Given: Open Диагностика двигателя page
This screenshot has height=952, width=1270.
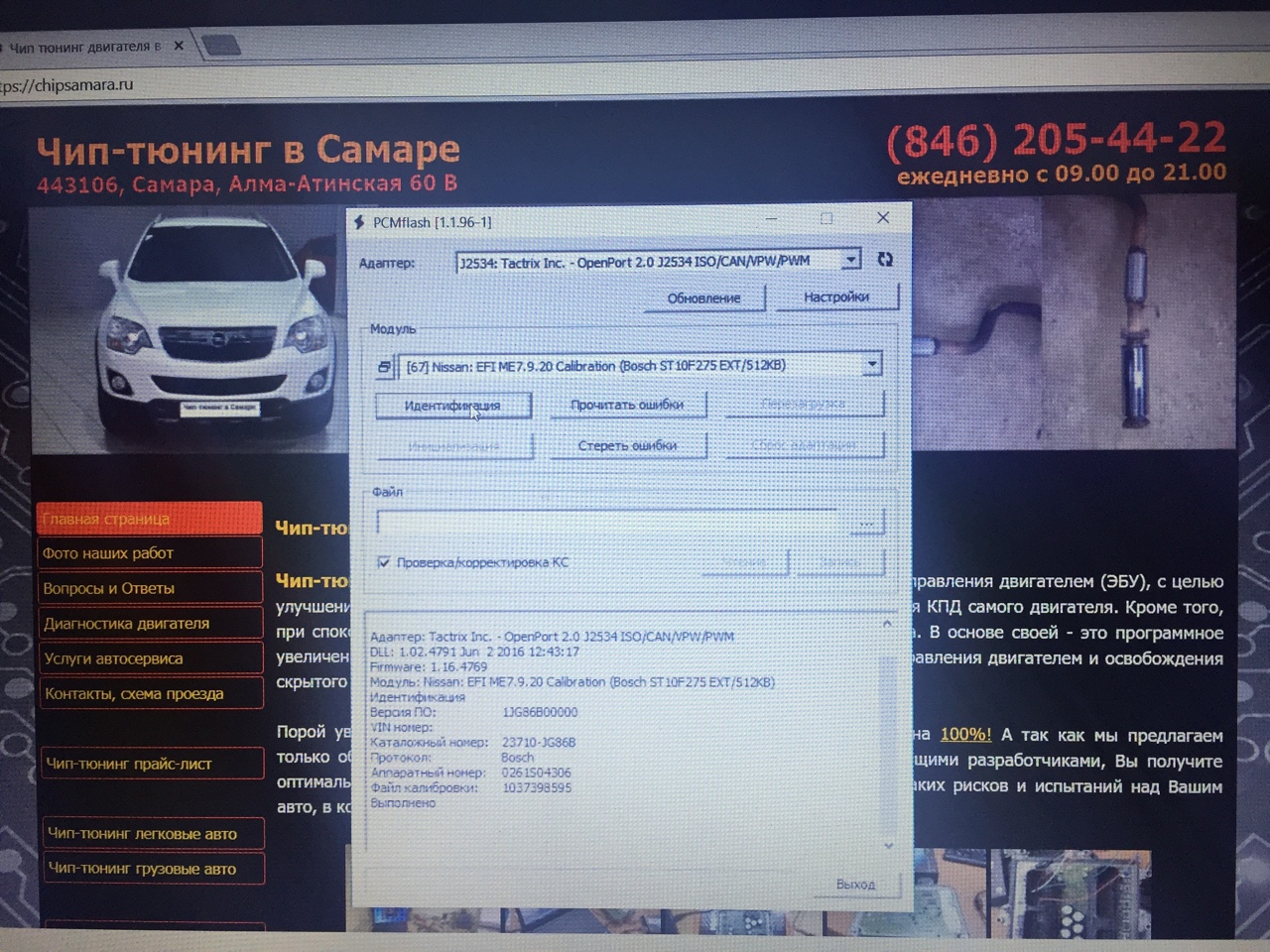Looking at the screenshot, I should 151,624.
